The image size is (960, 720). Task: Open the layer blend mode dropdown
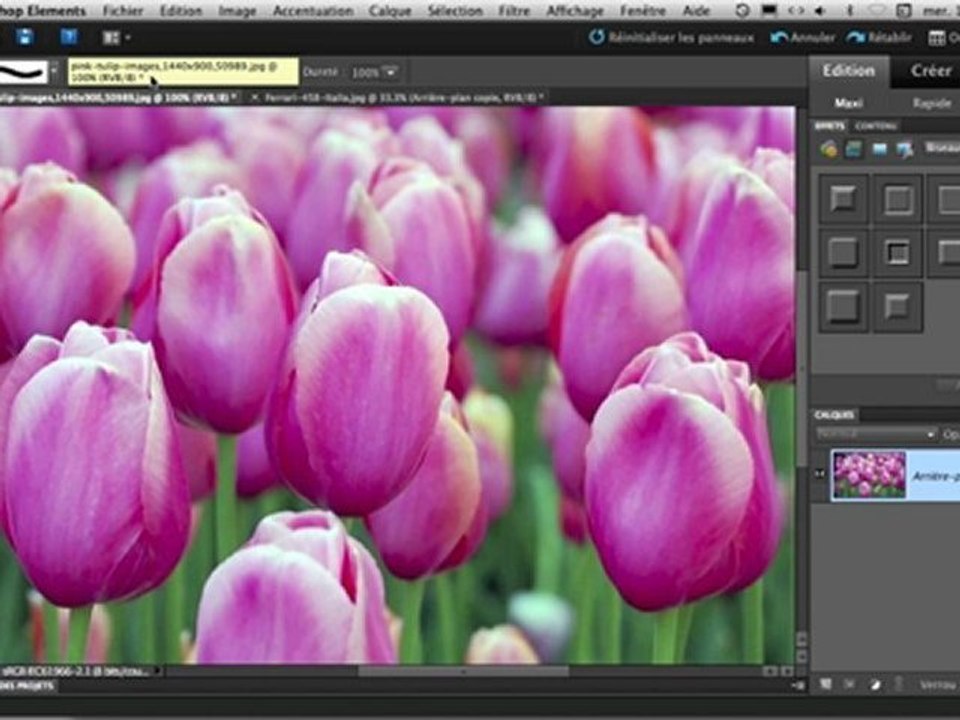pyautogui.click(x=877, y=434)
